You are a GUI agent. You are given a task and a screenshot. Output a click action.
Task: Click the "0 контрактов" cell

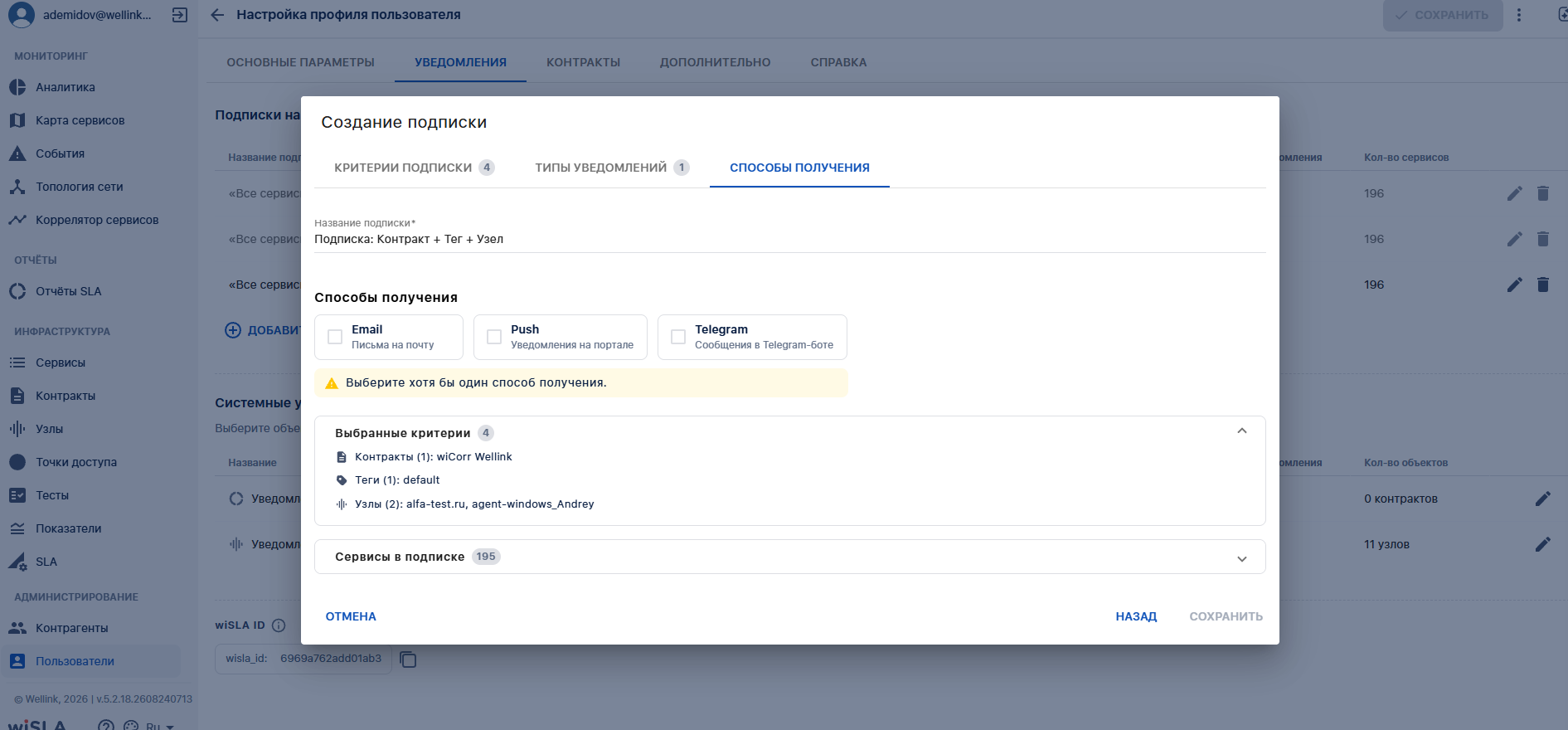coord(1401,499)
